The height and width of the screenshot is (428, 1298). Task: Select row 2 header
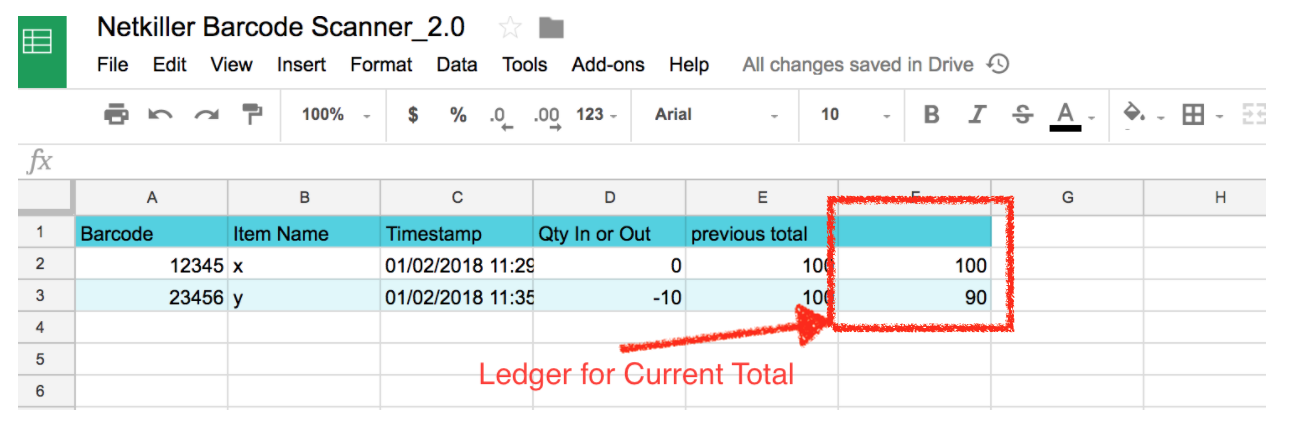(46, 265)
